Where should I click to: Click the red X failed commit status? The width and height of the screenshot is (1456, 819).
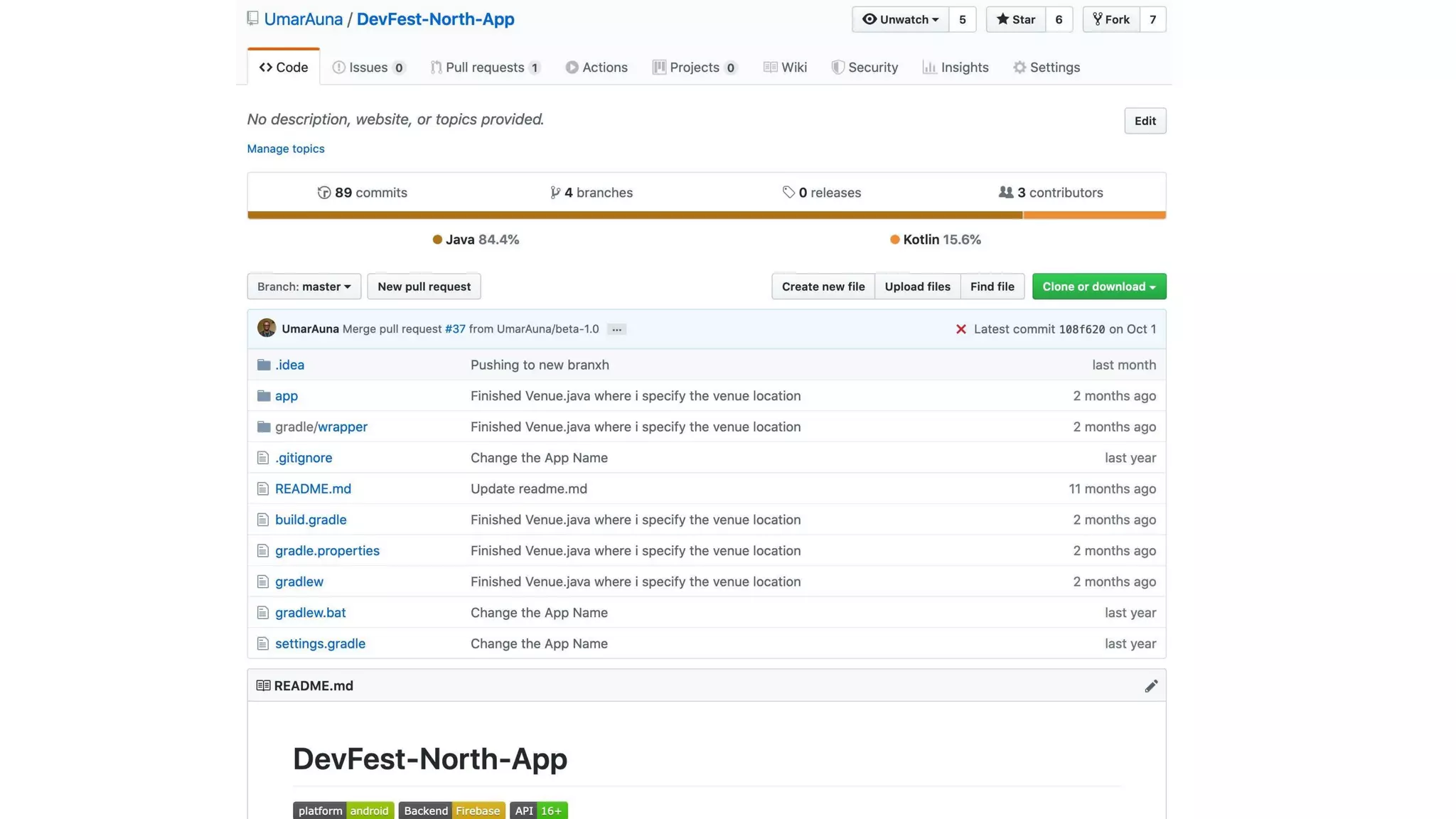coord(960,329)
